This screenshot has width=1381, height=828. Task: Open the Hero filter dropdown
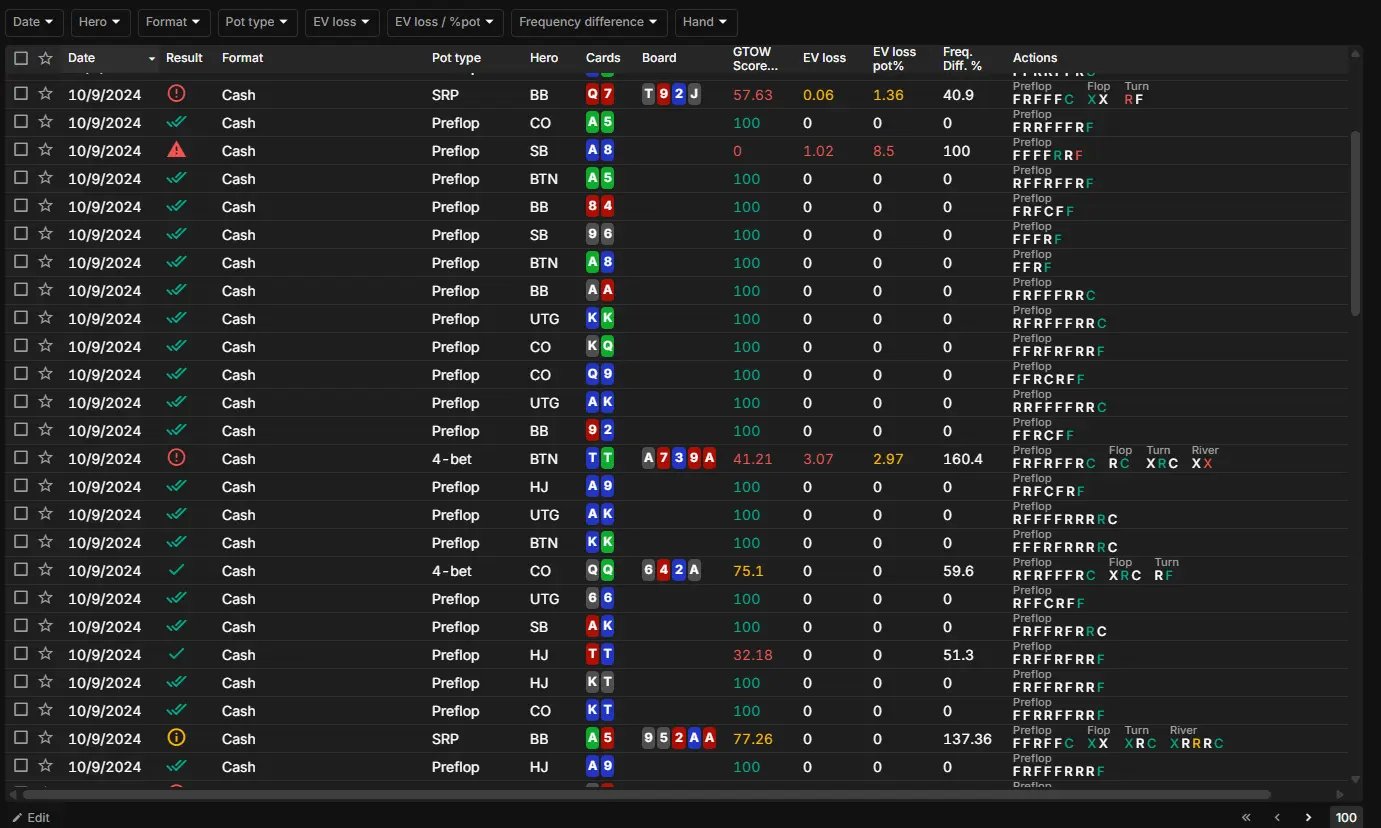(x=101, y=22)
